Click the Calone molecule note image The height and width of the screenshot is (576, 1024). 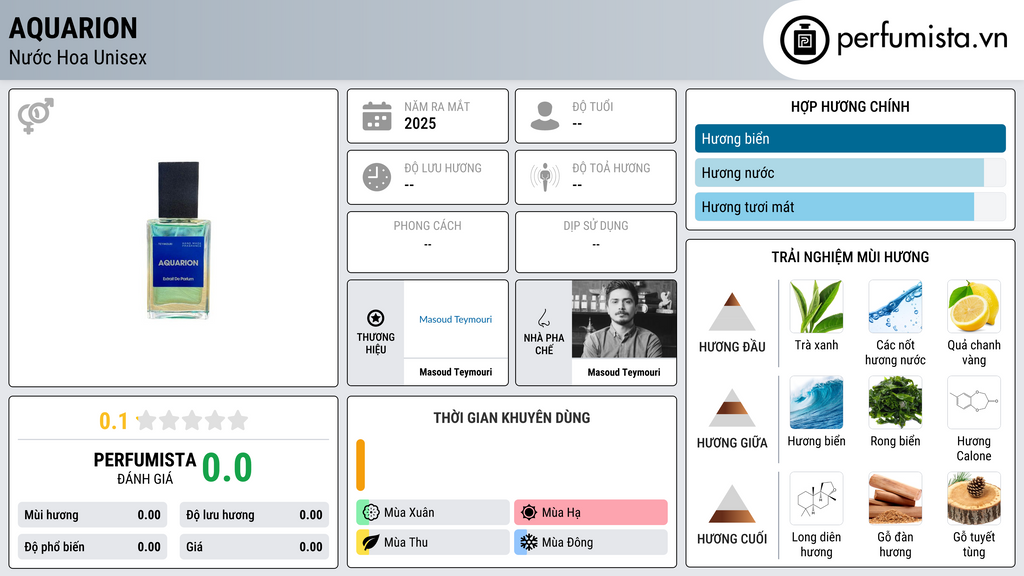pyautogui.click(x=974, y=402)
